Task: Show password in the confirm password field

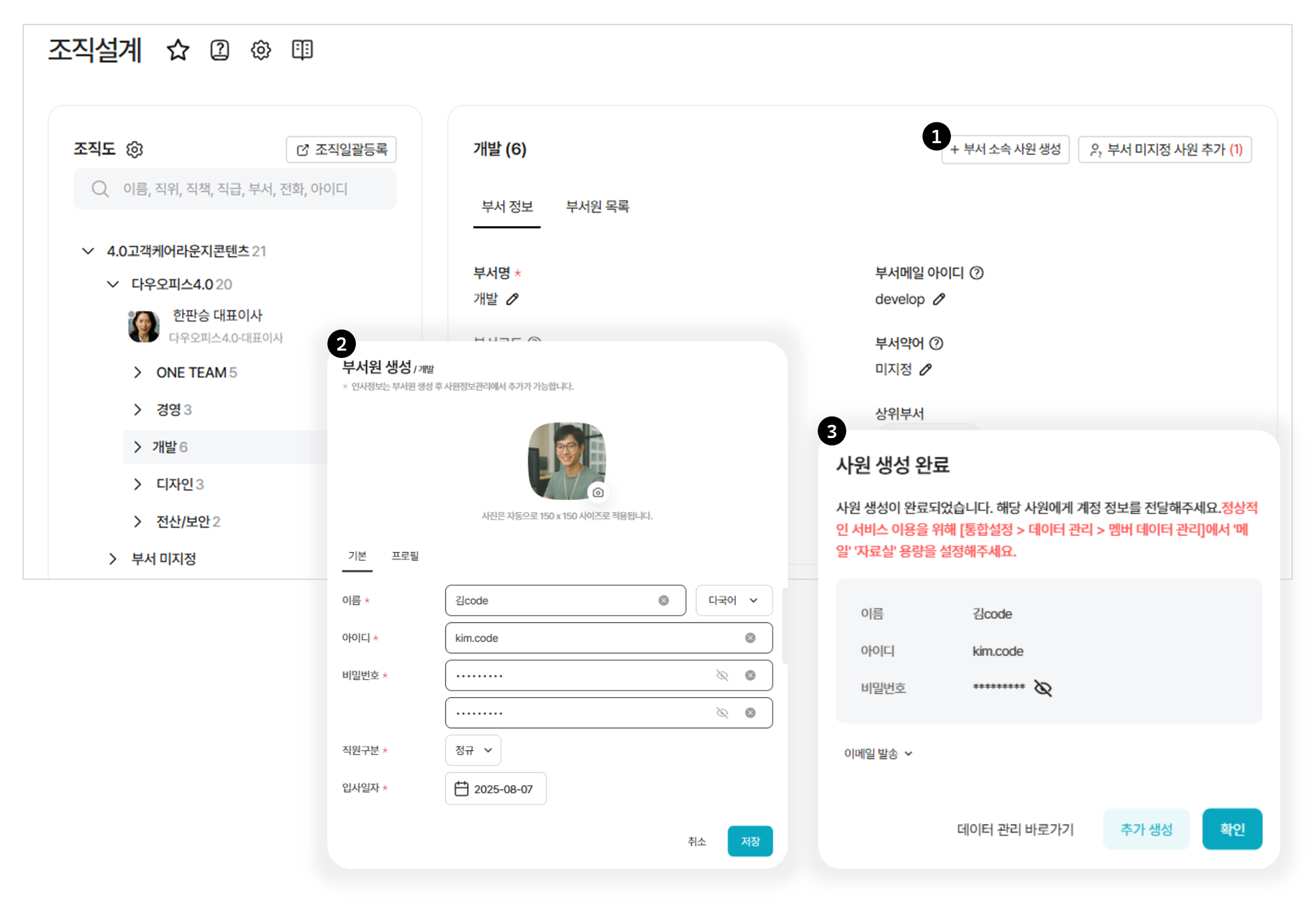Action: coord(722,713)
